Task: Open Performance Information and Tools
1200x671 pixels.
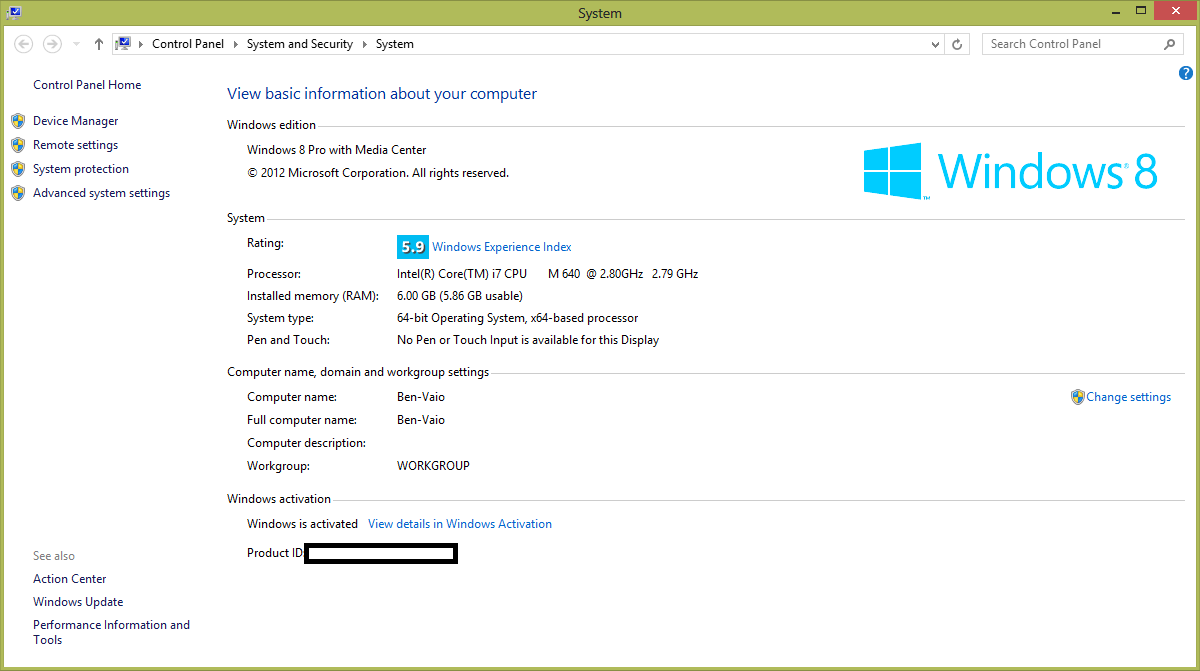Action: click(111, 631)
